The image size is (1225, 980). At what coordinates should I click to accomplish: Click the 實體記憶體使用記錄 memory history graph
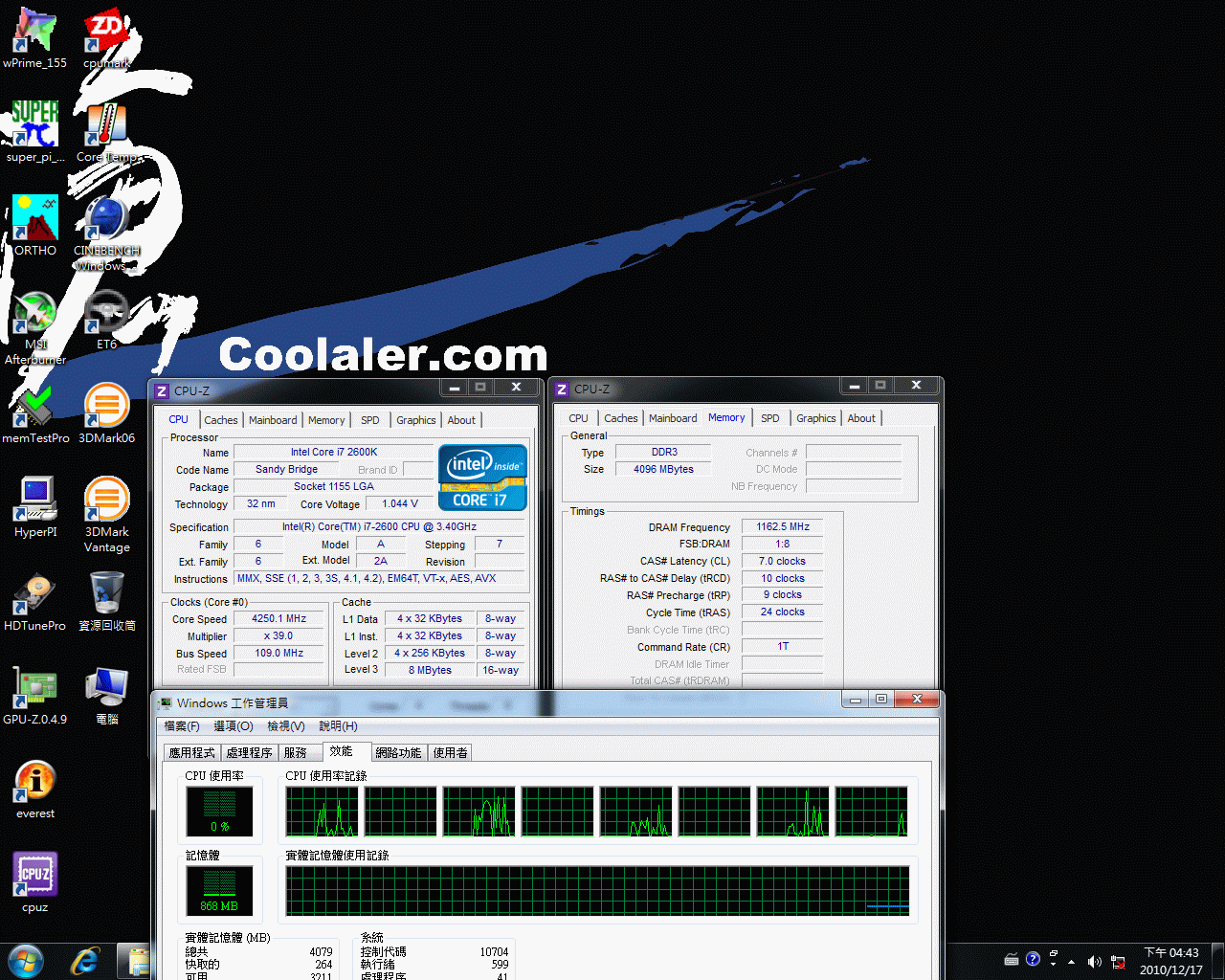tap(597, 891)
